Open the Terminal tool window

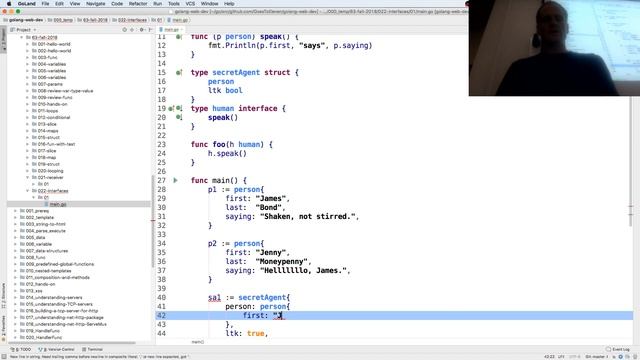coord(92,349)
